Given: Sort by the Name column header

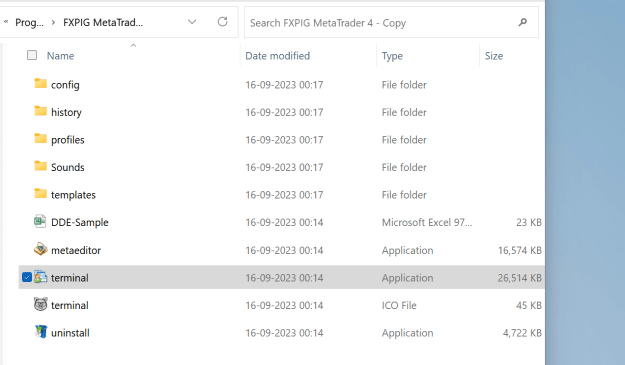Looking at the screenshot, I should pyautogui.click(x=61, y=56).
